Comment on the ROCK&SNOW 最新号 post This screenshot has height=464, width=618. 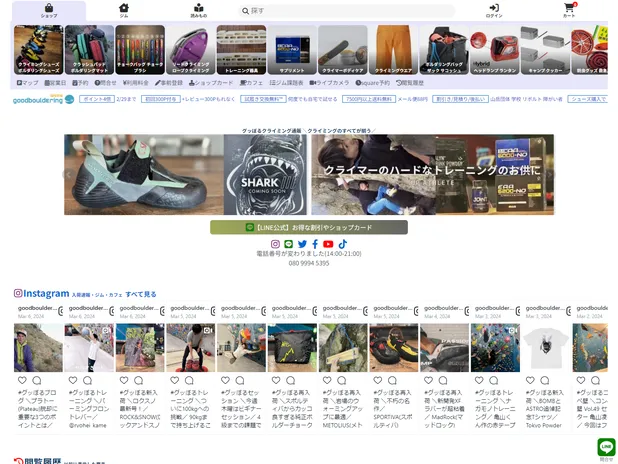coord(138,380)
